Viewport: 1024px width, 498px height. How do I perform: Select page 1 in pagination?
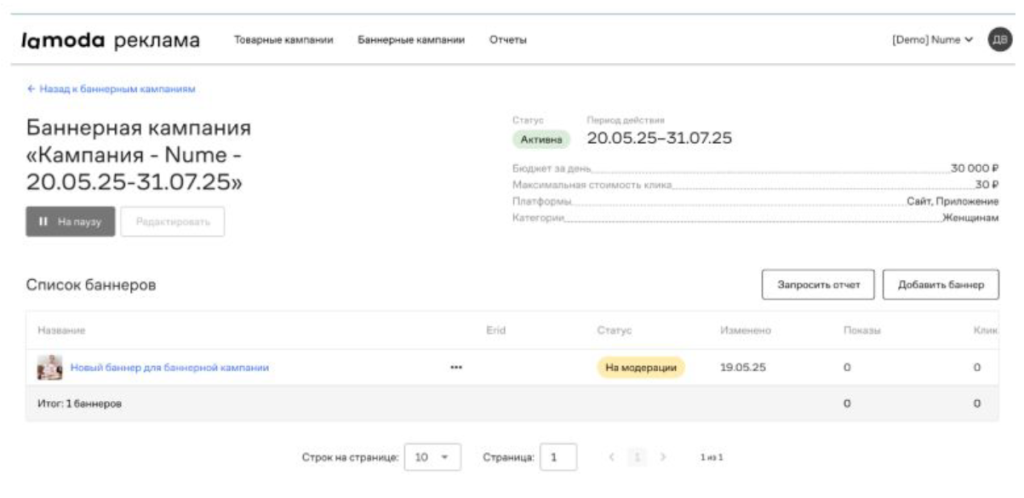pos(637,457)
